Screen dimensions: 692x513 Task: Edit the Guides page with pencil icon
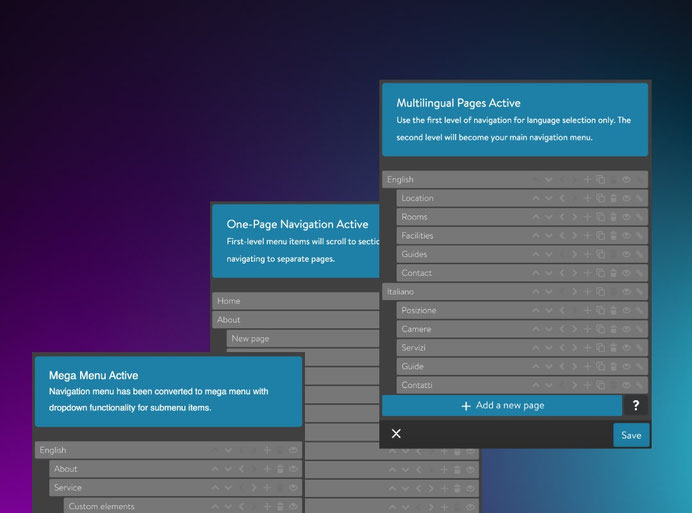click(639, 255)
